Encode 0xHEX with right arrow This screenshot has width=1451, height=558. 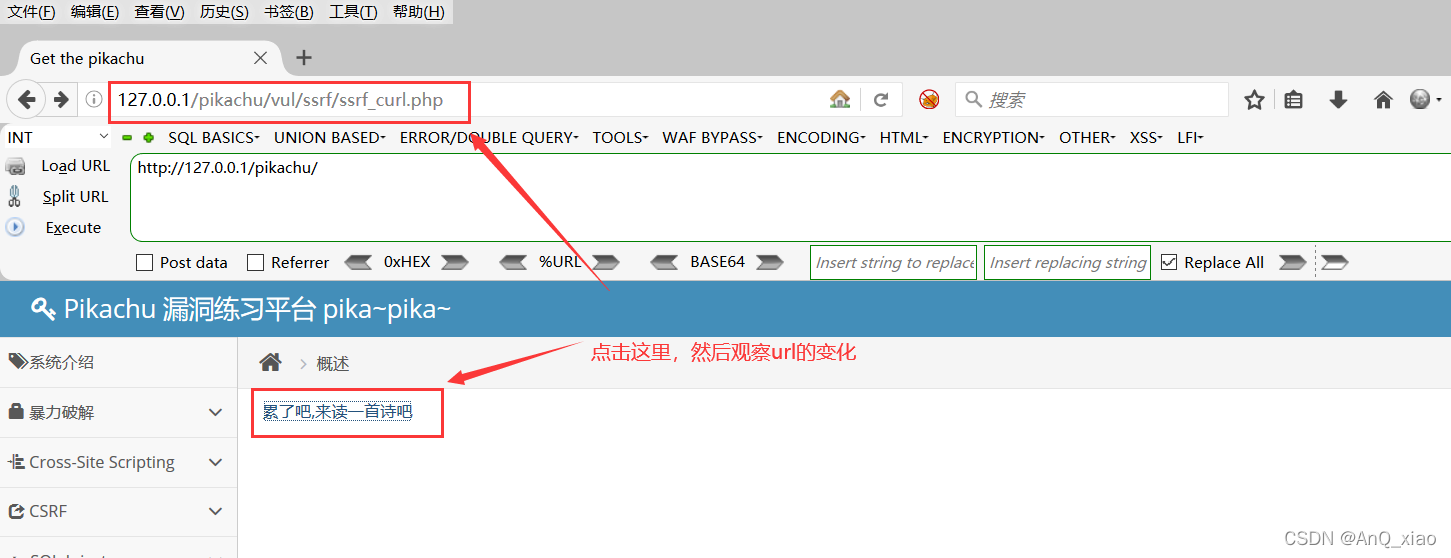(454, 262)
